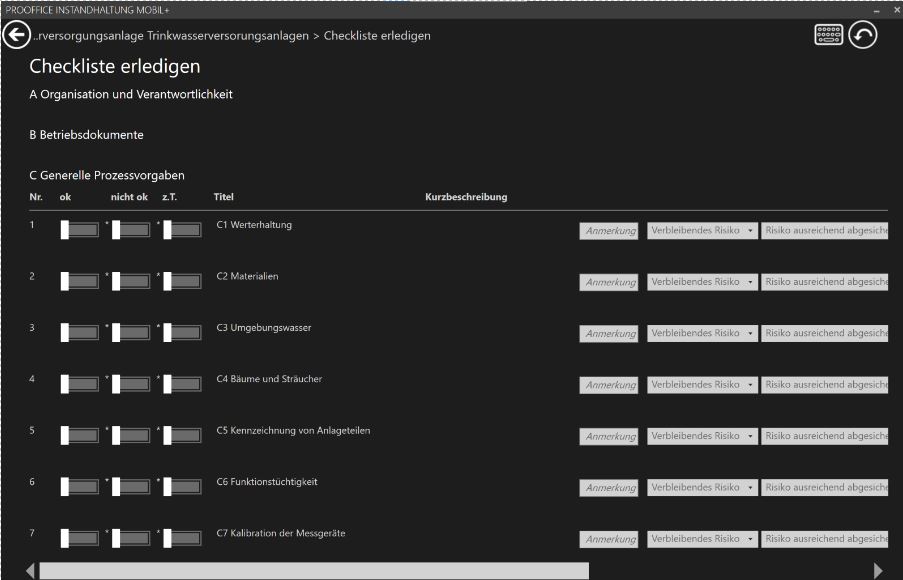Screen dimensions: 903x580
Task: Click the refresh/reset circular arrow icon
Action: click(x=862, y=34)
